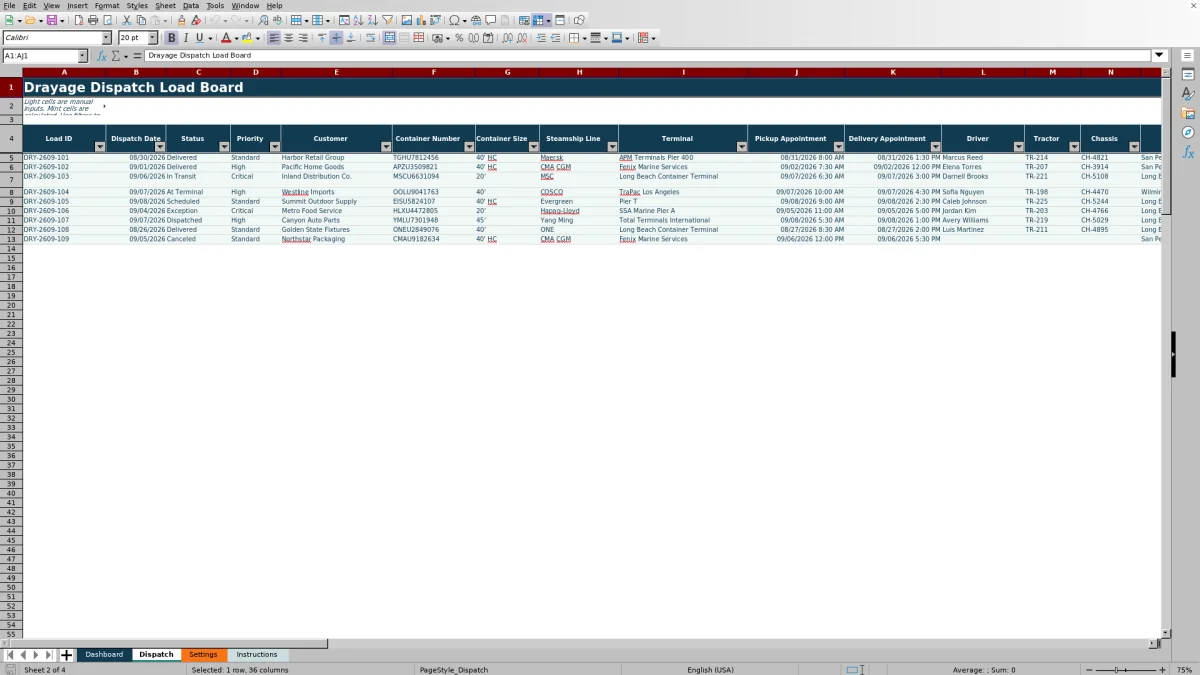The width and height of the screenshot is (1200, 675).
Task: Toggle Italic formatting
Action: [x=185, y=38]
